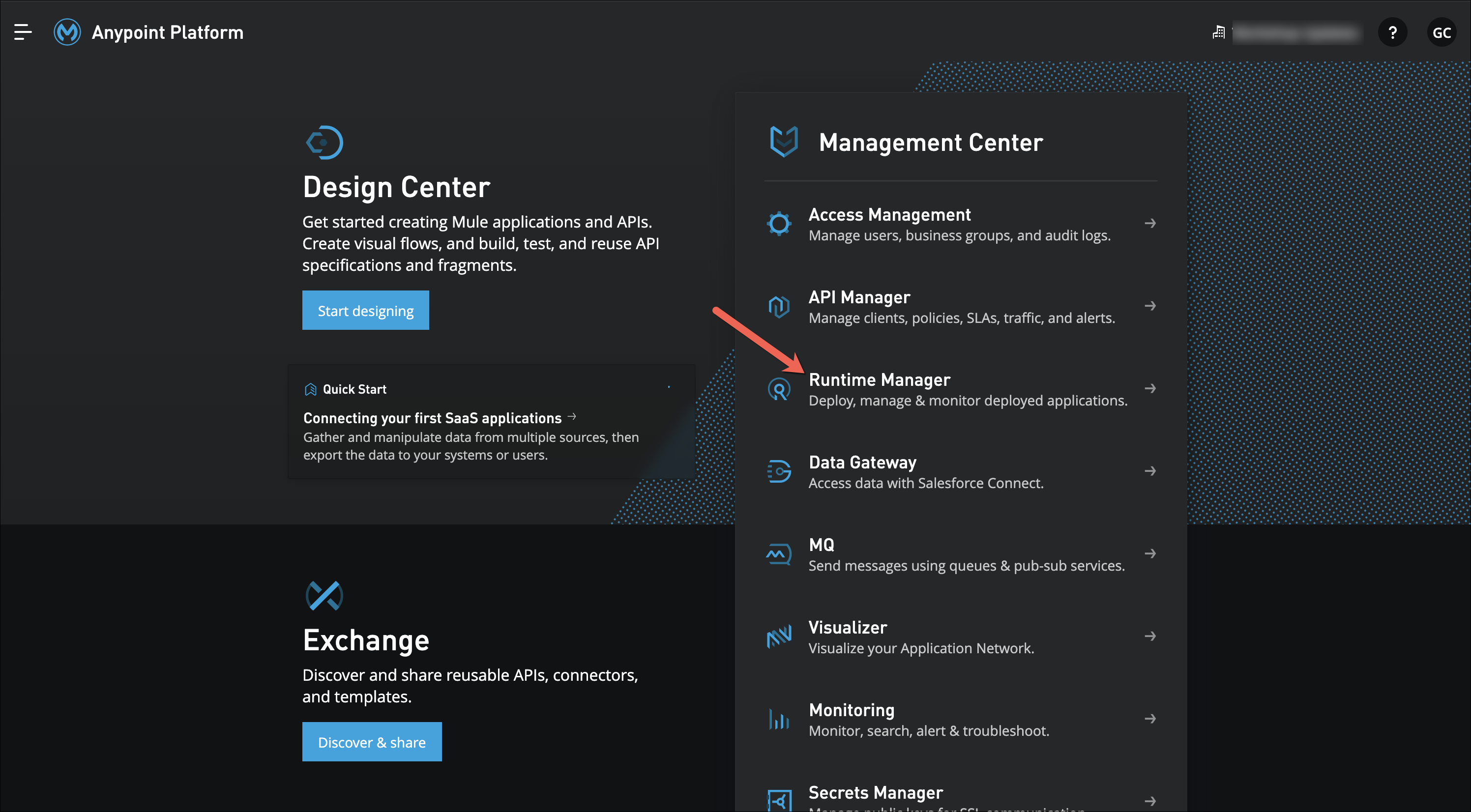Click the Exchange icon
Image resolution: width=1471 pixels, height=812 pixels.
click(324, 596)
